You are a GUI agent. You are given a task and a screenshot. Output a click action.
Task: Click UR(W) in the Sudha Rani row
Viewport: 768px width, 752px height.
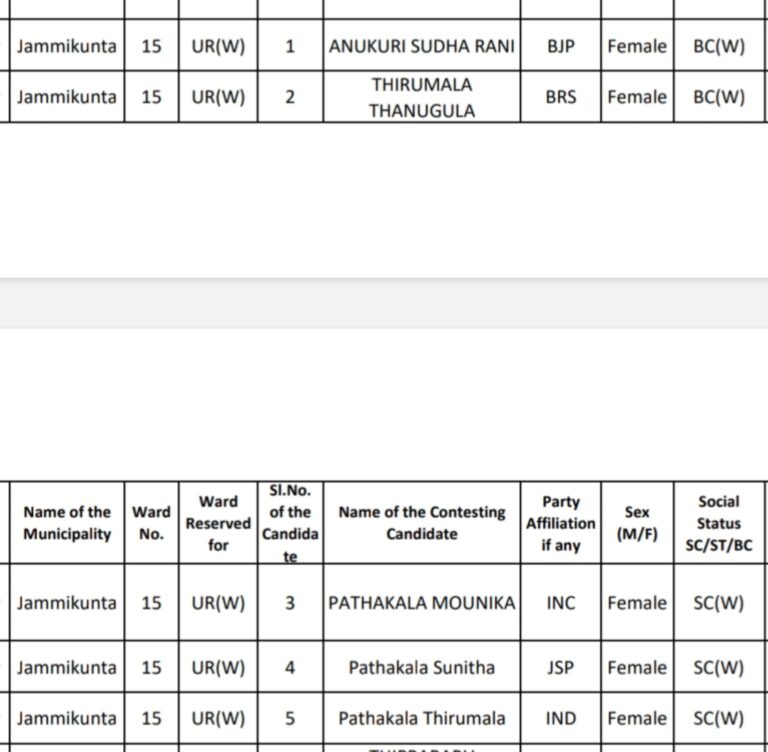tap(218, 46)
